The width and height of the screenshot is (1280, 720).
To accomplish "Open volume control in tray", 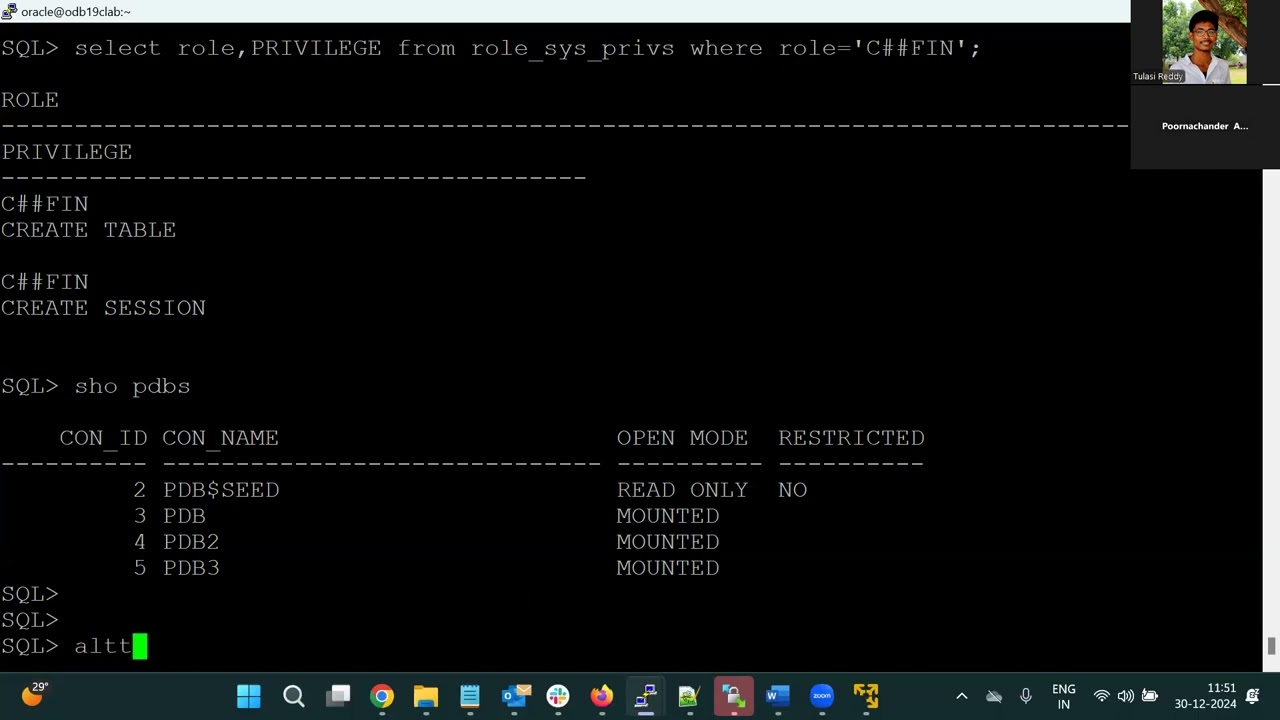I will coord(1125,696).
